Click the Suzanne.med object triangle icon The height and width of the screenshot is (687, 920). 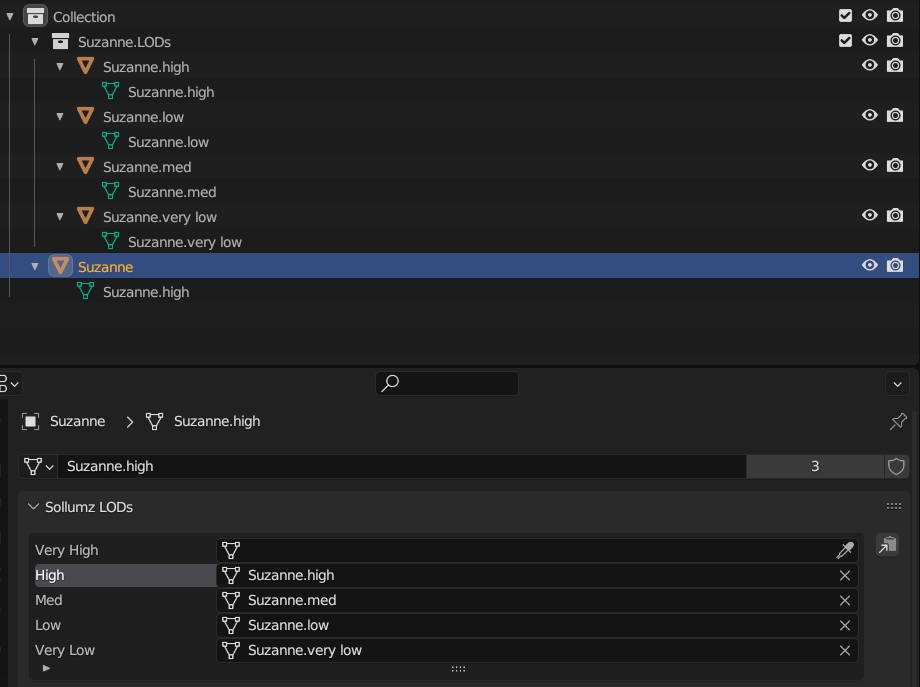(x=85, y=166)
